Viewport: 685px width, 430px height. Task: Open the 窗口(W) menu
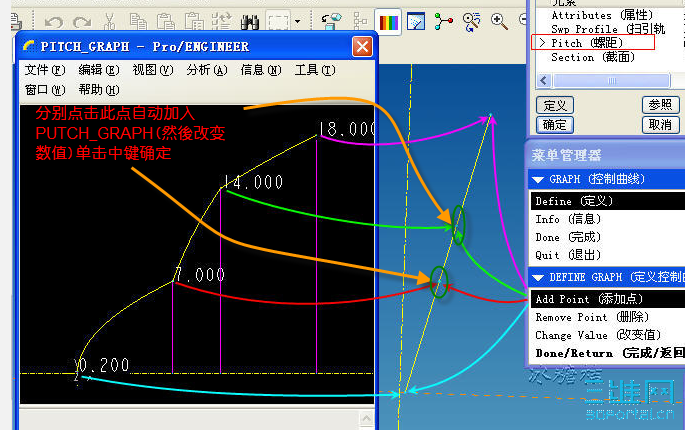point(45,90)
